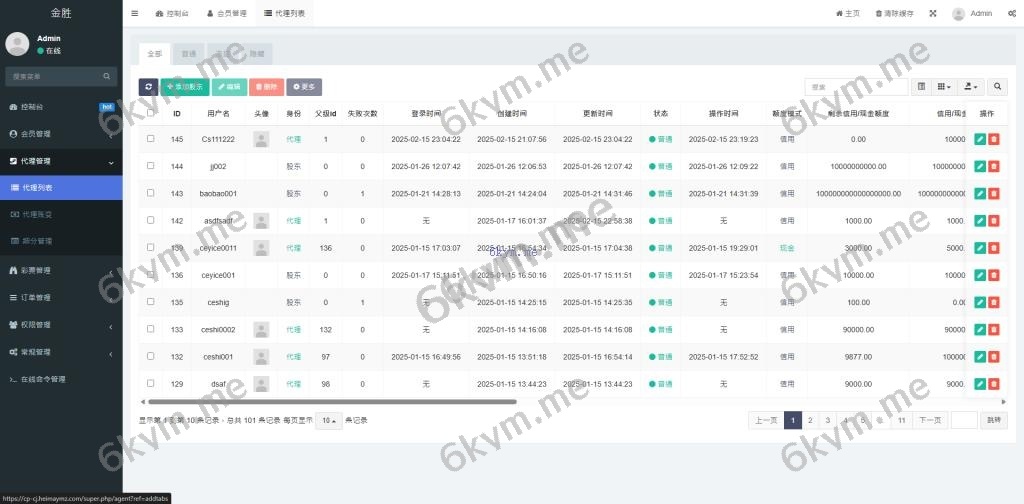Click the green edit icon for Cs111222
The height and width of the screenshot is (504, 1024).
[x=980, y=139]
